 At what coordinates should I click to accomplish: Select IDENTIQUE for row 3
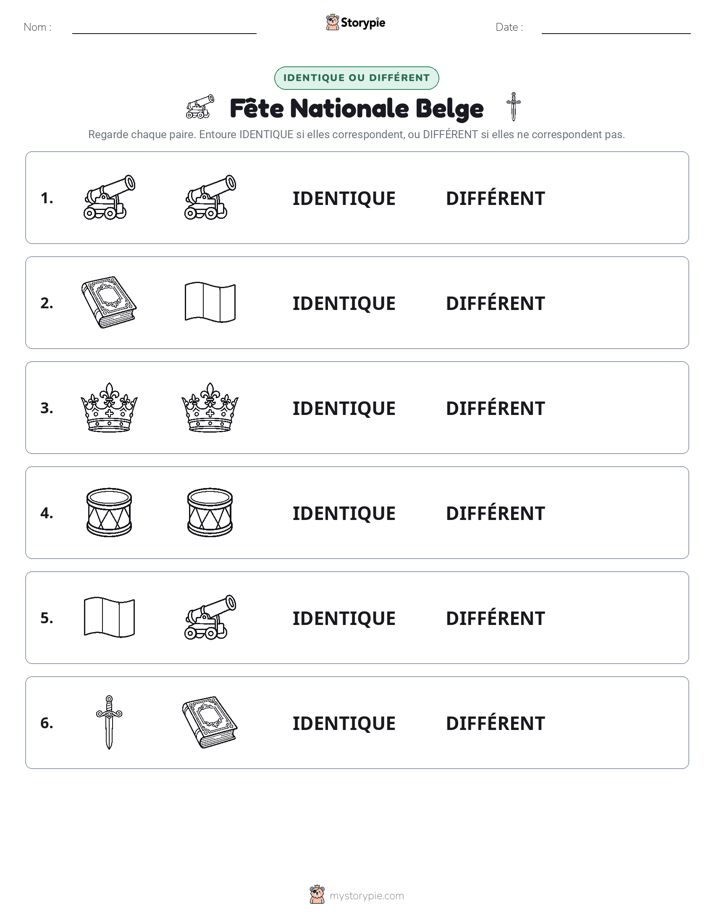click(344, 408)
